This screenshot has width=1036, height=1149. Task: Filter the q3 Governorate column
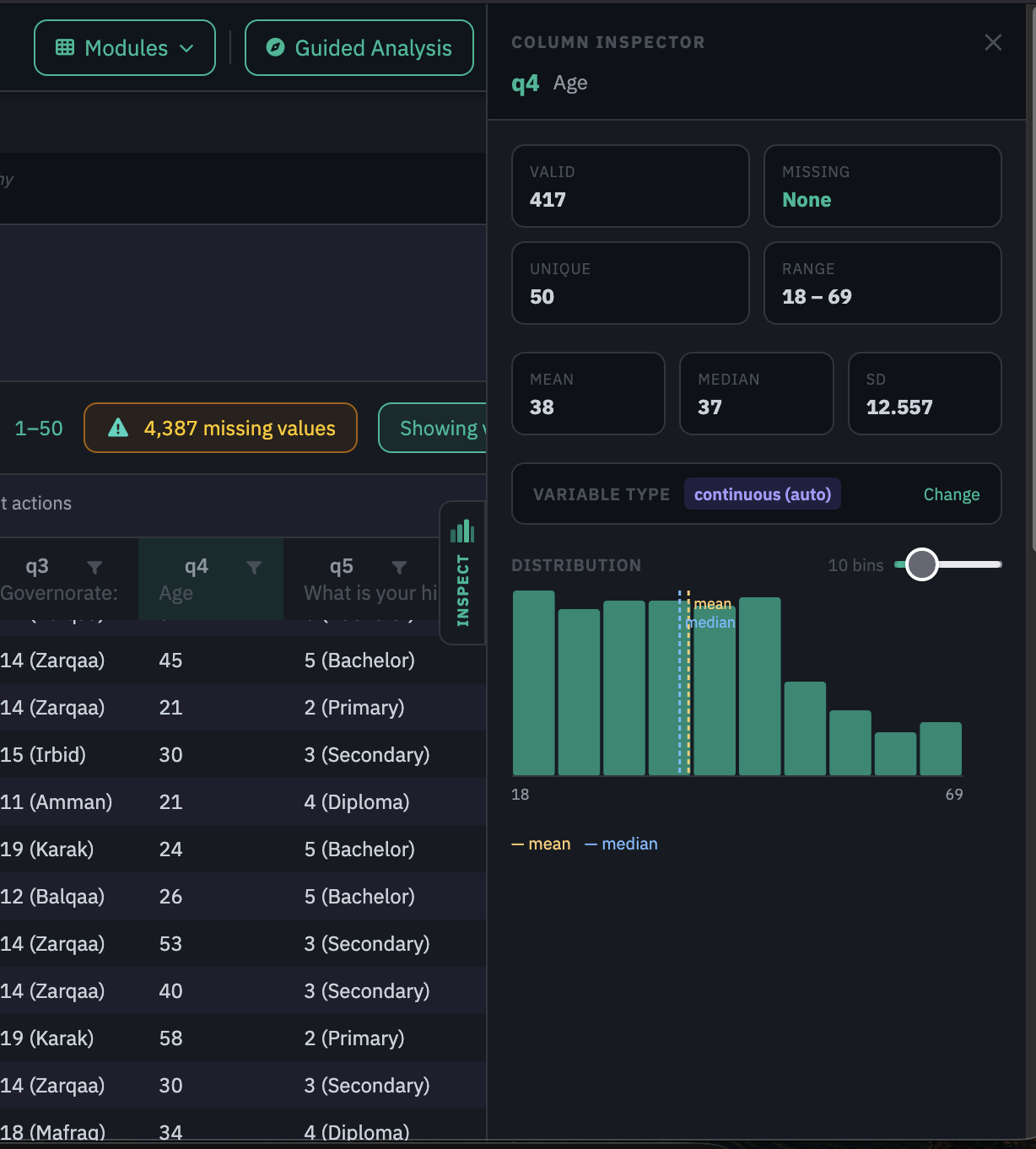94,568
